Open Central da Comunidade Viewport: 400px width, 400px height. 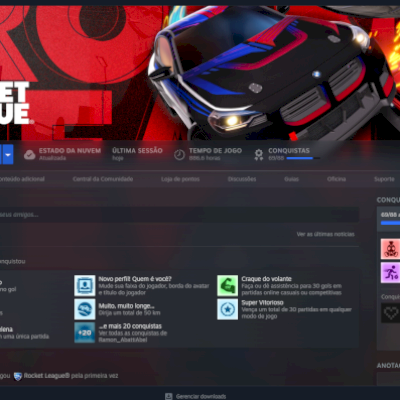point(103,179)
